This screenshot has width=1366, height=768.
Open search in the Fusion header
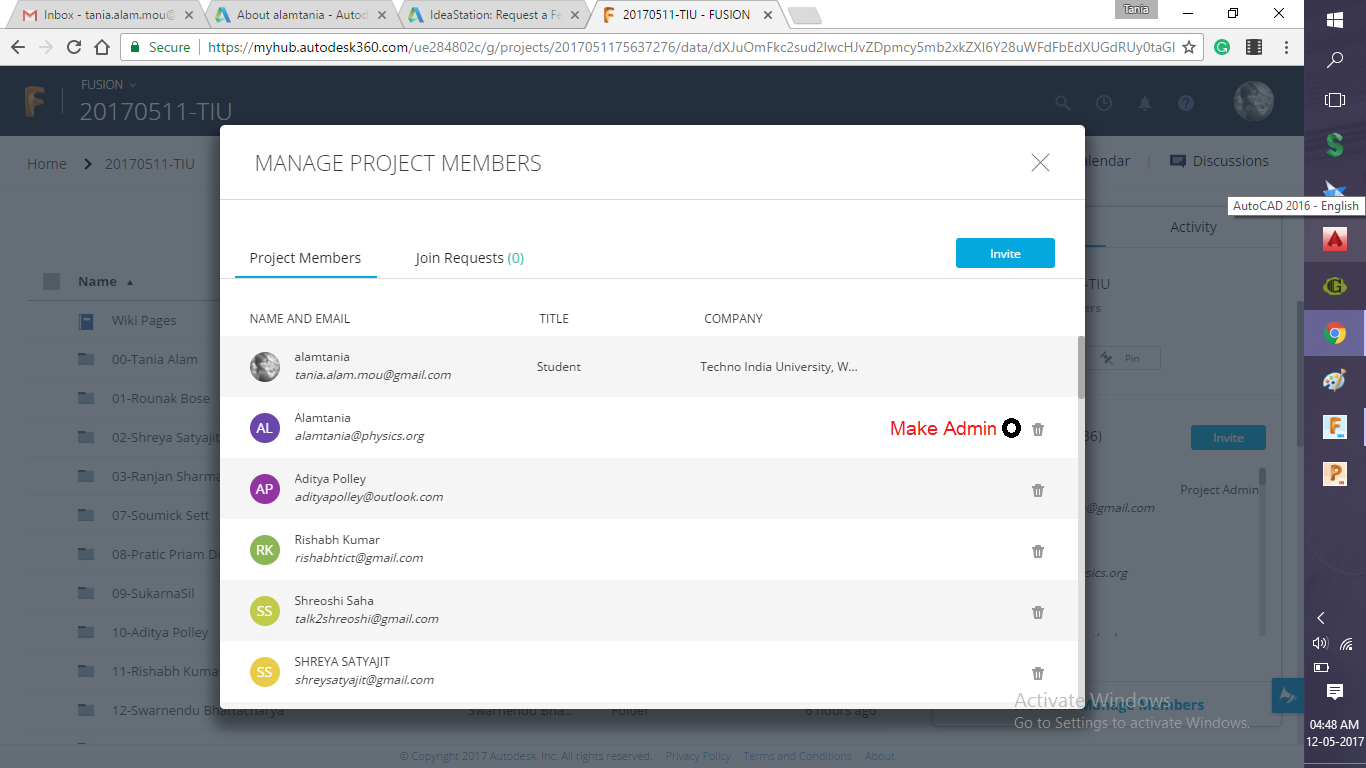click(x=1063, y=103)
